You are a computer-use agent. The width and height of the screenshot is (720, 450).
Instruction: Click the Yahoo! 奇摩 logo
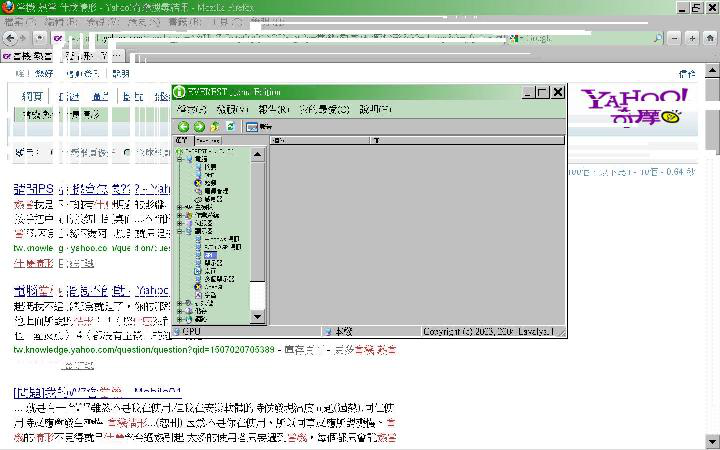635,106
